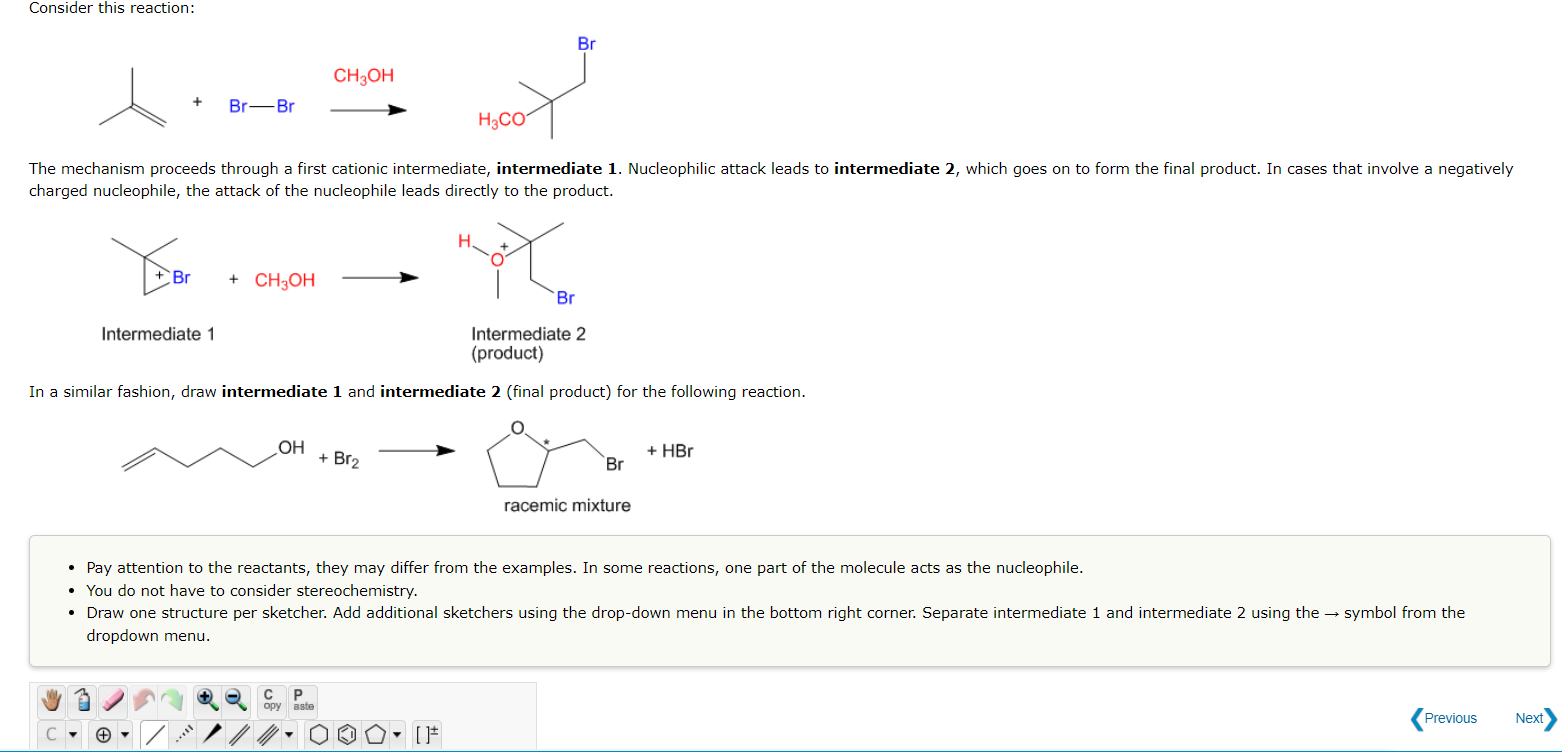
Task: Go to the Next question
Action: click(1529, 718)
